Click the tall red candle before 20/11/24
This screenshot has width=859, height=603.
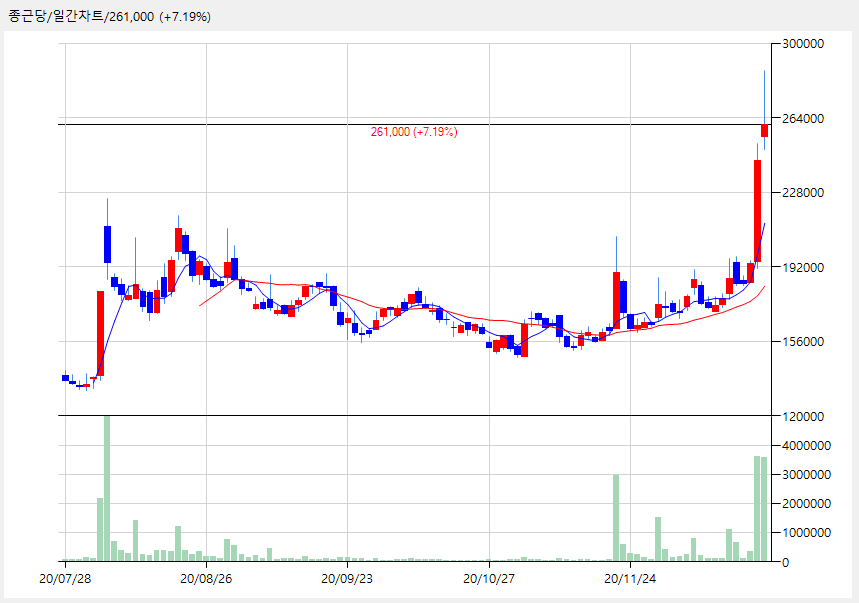tap(616, 300)
